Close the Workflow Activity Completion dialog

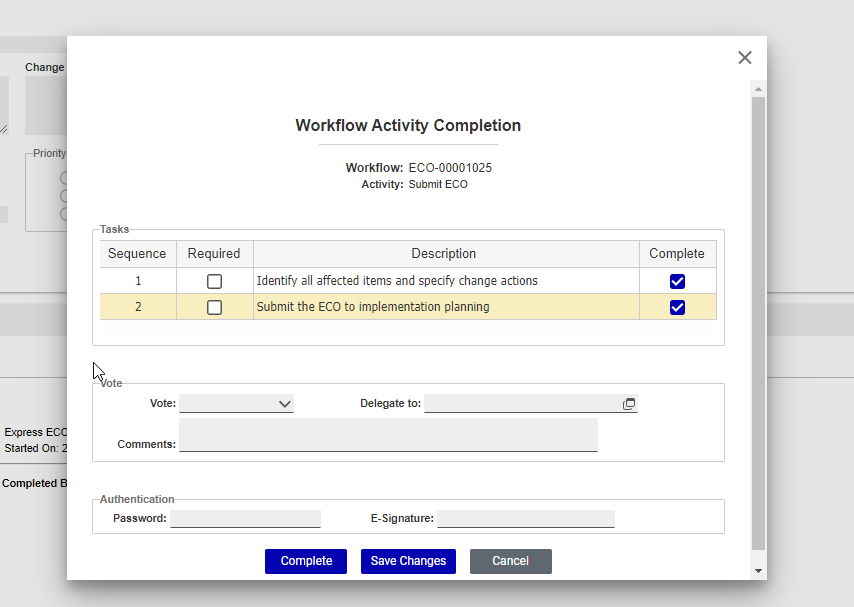pos(745,58)
